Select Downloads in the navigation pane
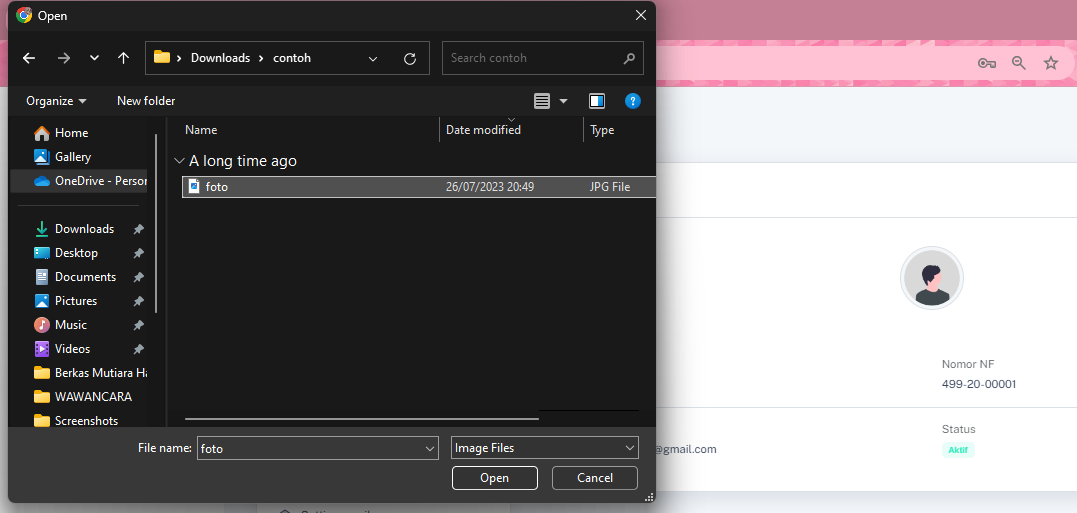1077x513 pixels. coord(84,229)
